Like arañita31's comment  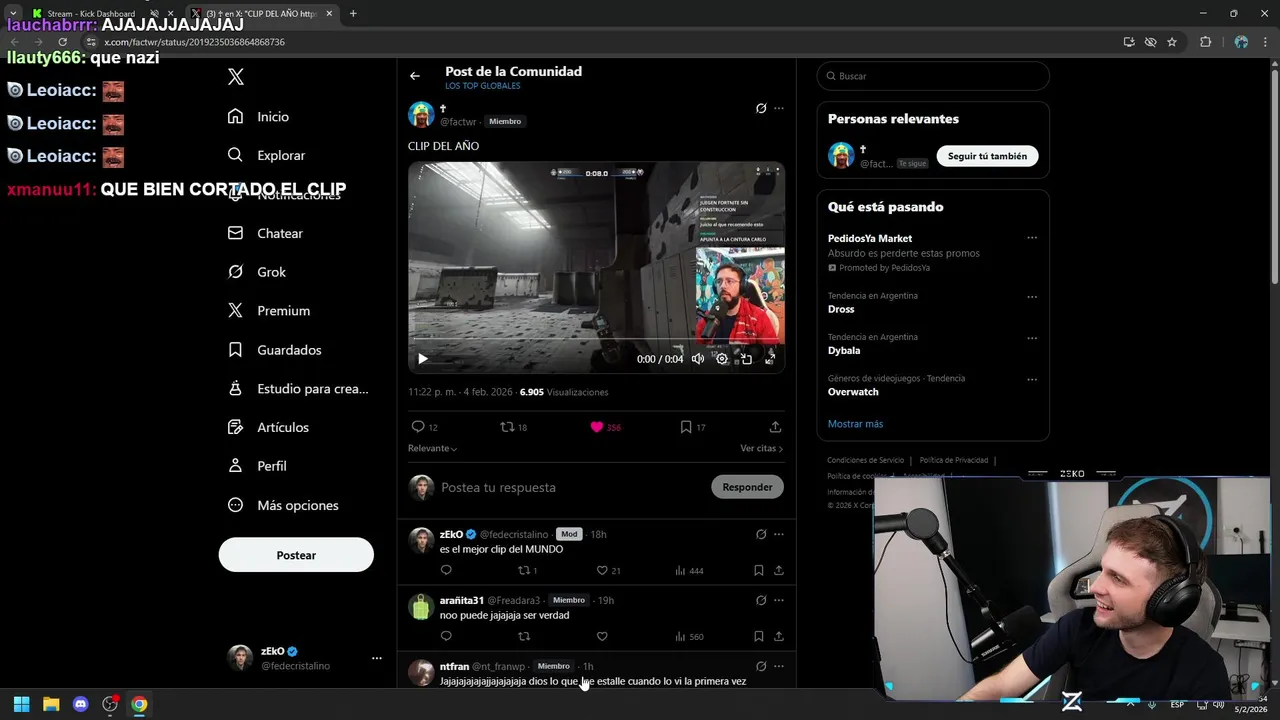point(602,636)
